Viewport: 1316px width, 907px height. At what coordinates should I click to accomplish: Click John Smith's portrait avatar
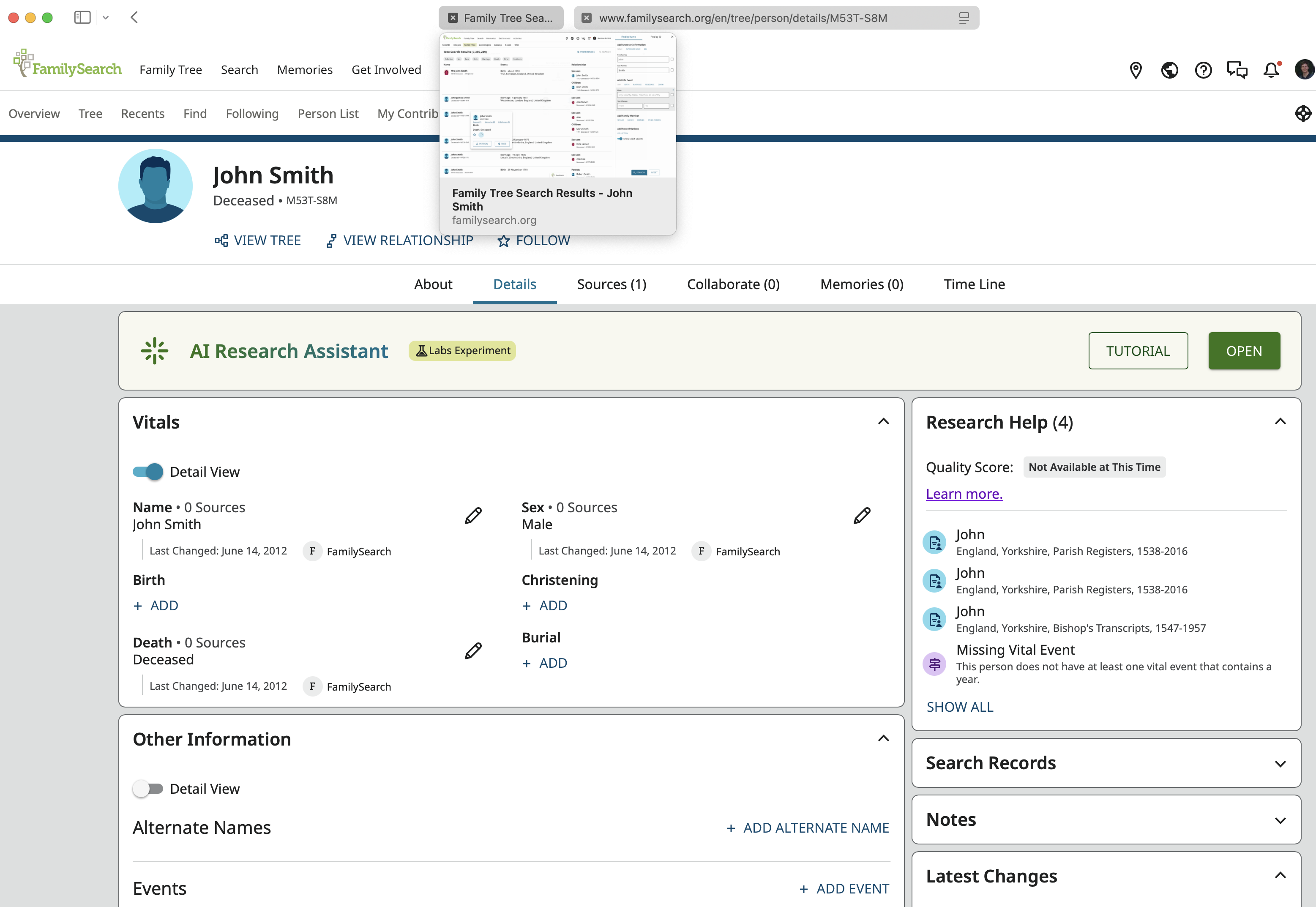155,186
